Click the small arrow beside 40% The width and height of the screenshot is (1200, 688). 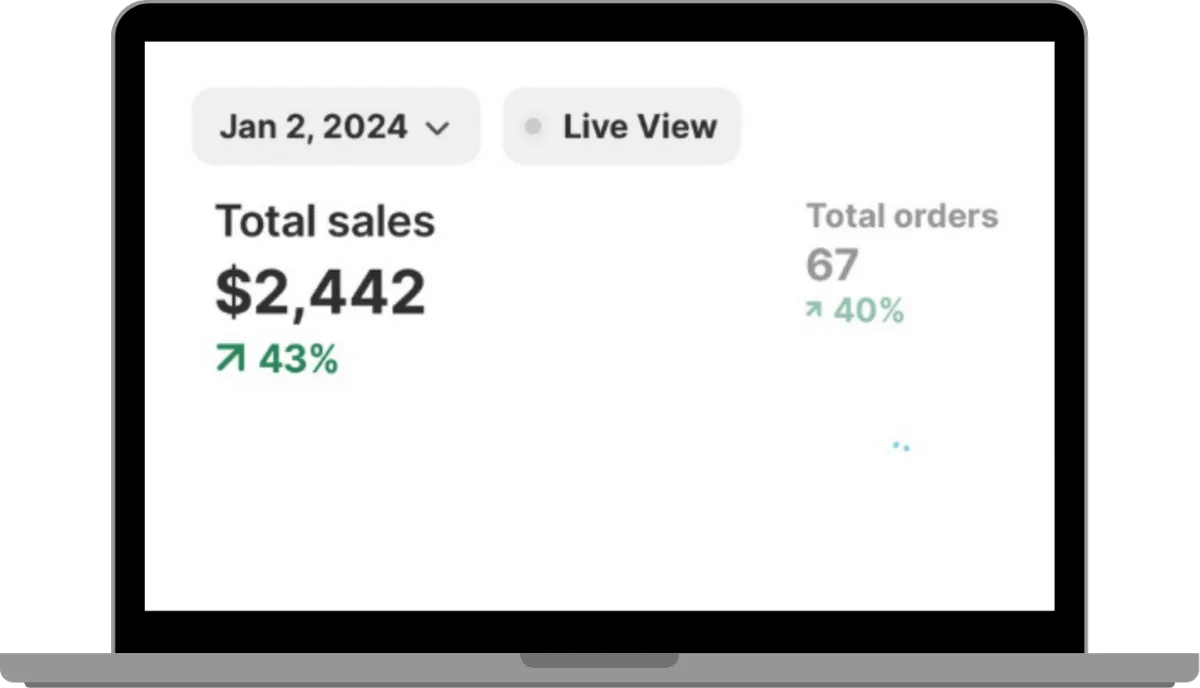(814, 311)
